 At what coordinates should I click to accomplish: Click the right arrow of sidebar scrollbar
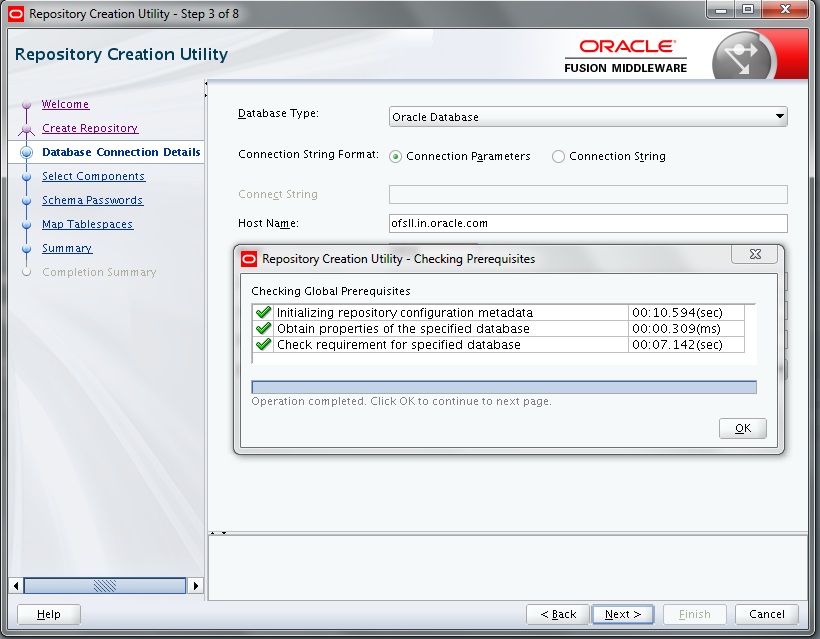pos(196,586)
